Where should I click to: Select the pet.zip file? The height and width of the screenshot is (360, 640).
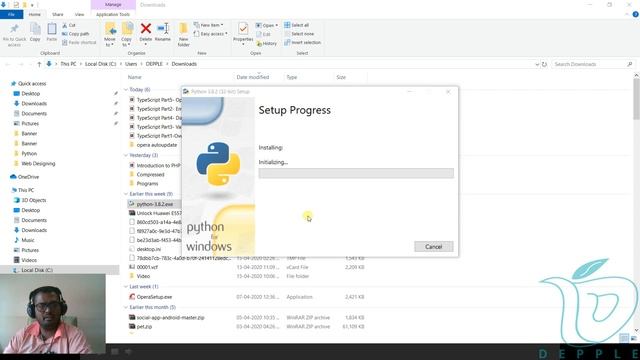point(144,327)
